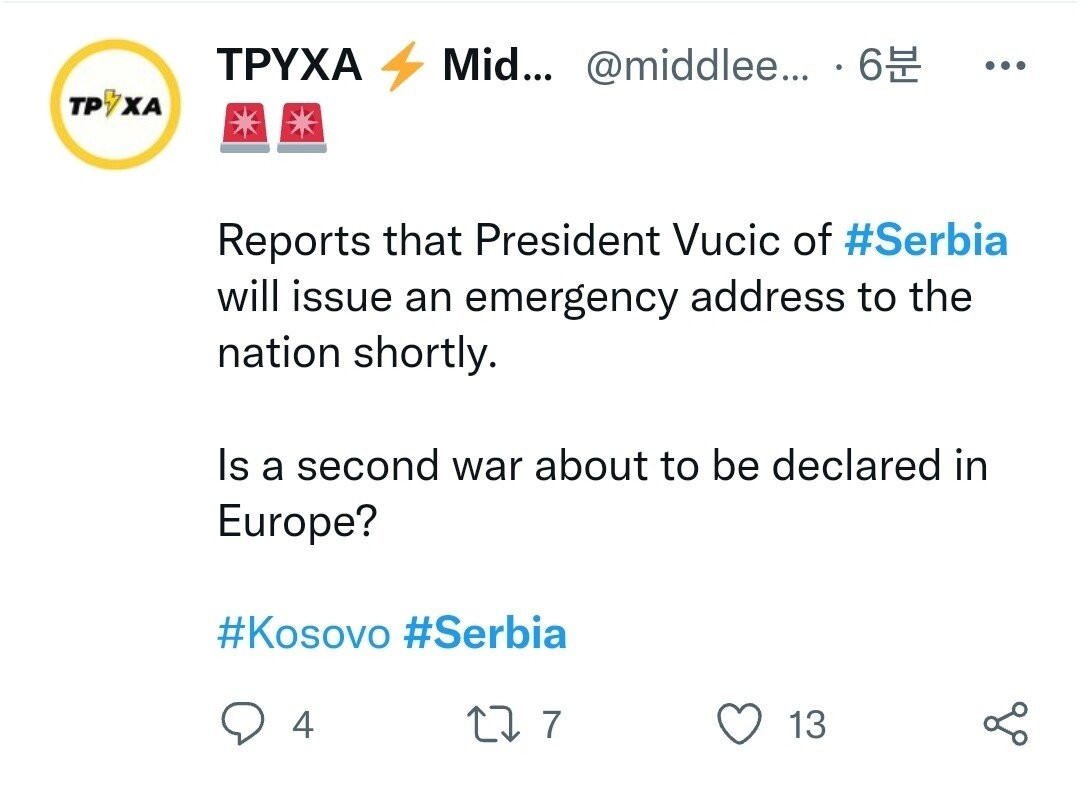Click #Serbia hashtag after "President Vucic of"
Screen dimensions: 1080x800
[x=926, y=241]
